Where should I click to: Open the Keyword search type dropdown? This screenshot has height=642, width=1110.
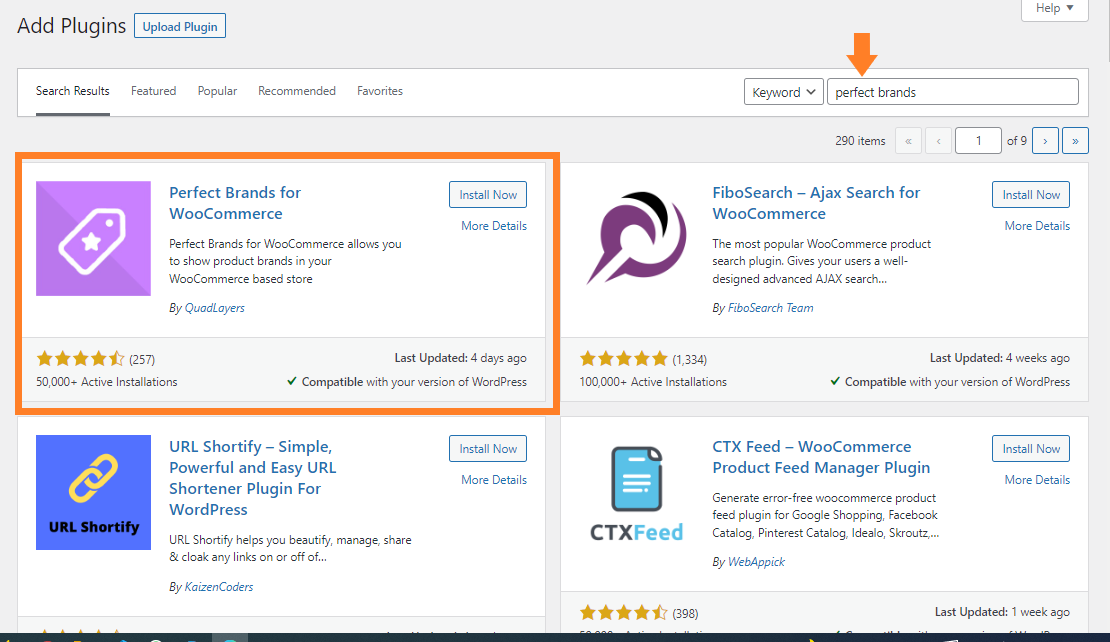(x=784, y=92)
